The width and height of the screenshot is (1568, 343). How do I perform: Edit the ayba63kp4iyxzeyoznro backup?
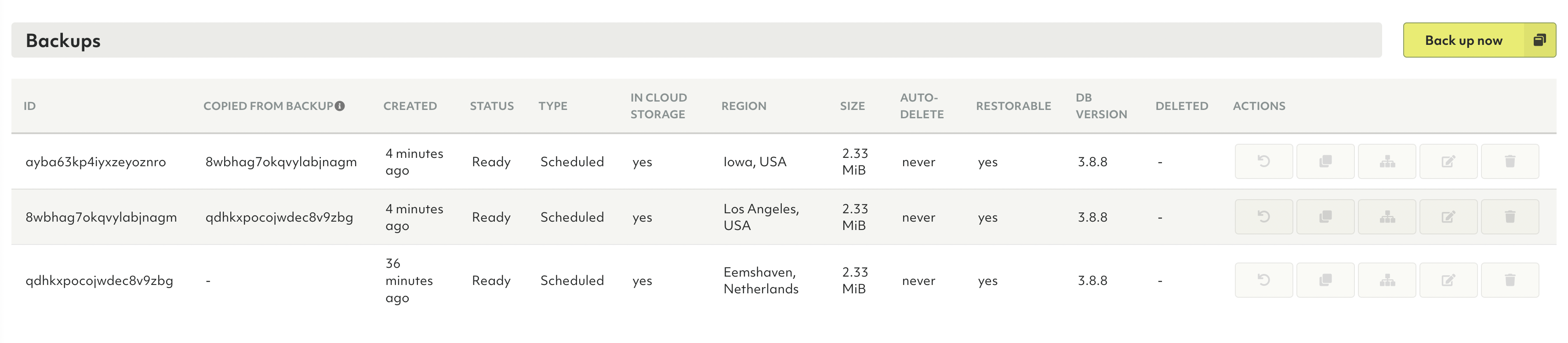1448,161
